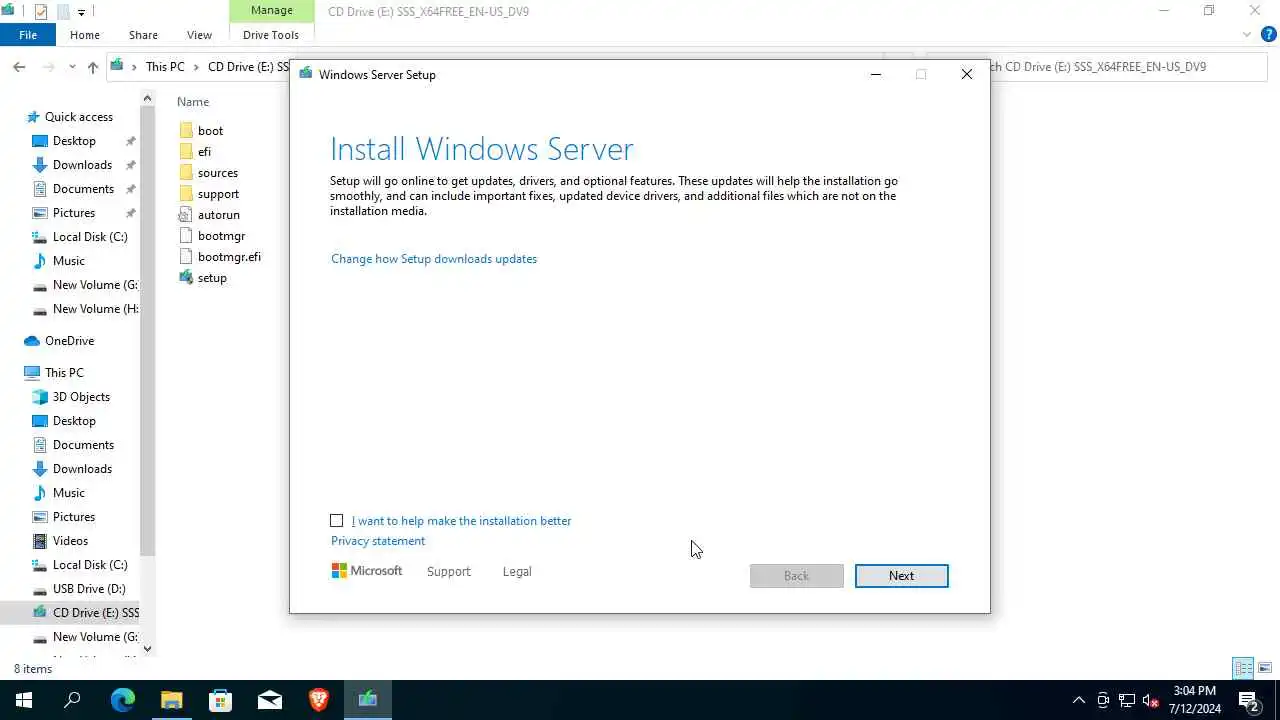Open the notification center icon
This screenshot has width=1280, height=720.
(x=1248, y=700)
